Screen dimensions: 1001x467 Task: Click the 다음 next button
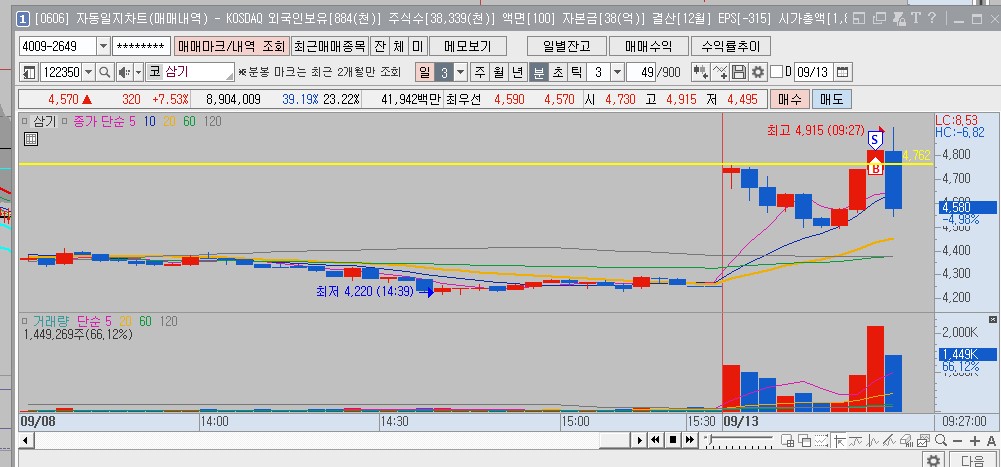click(x=972, y=461)
